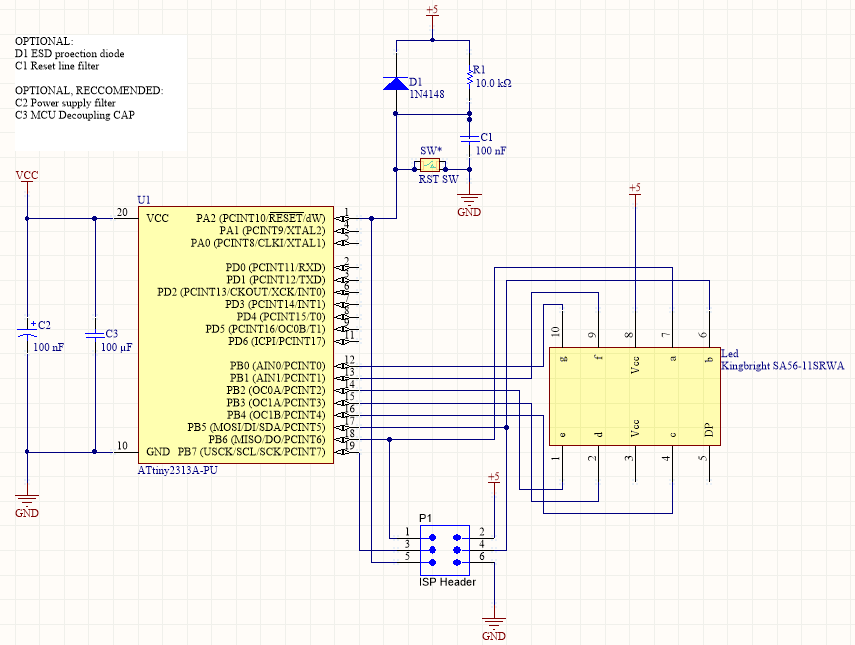The height and width of the screenshot is (645, 855).
Task: Click the ISP Header text label
Action: pyautogui.click(x=445, y=582)
